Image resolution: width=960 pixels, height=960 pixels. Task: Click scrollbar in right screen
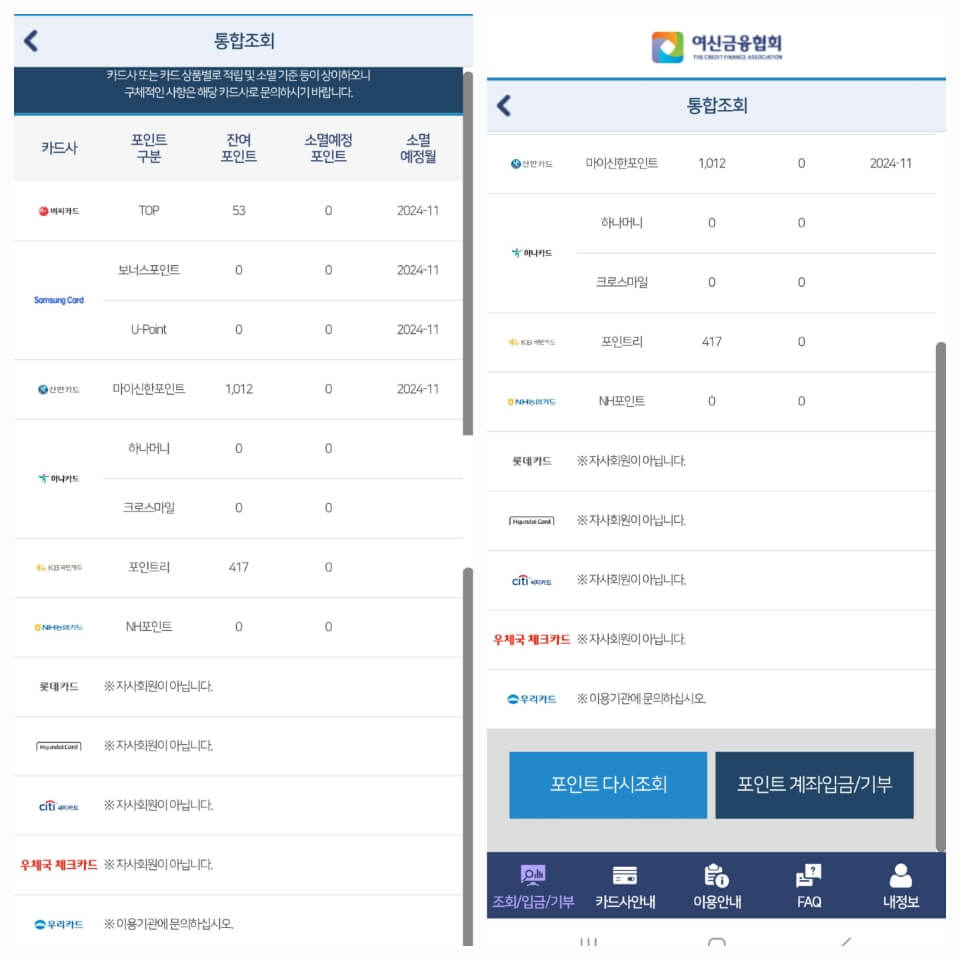940,596
